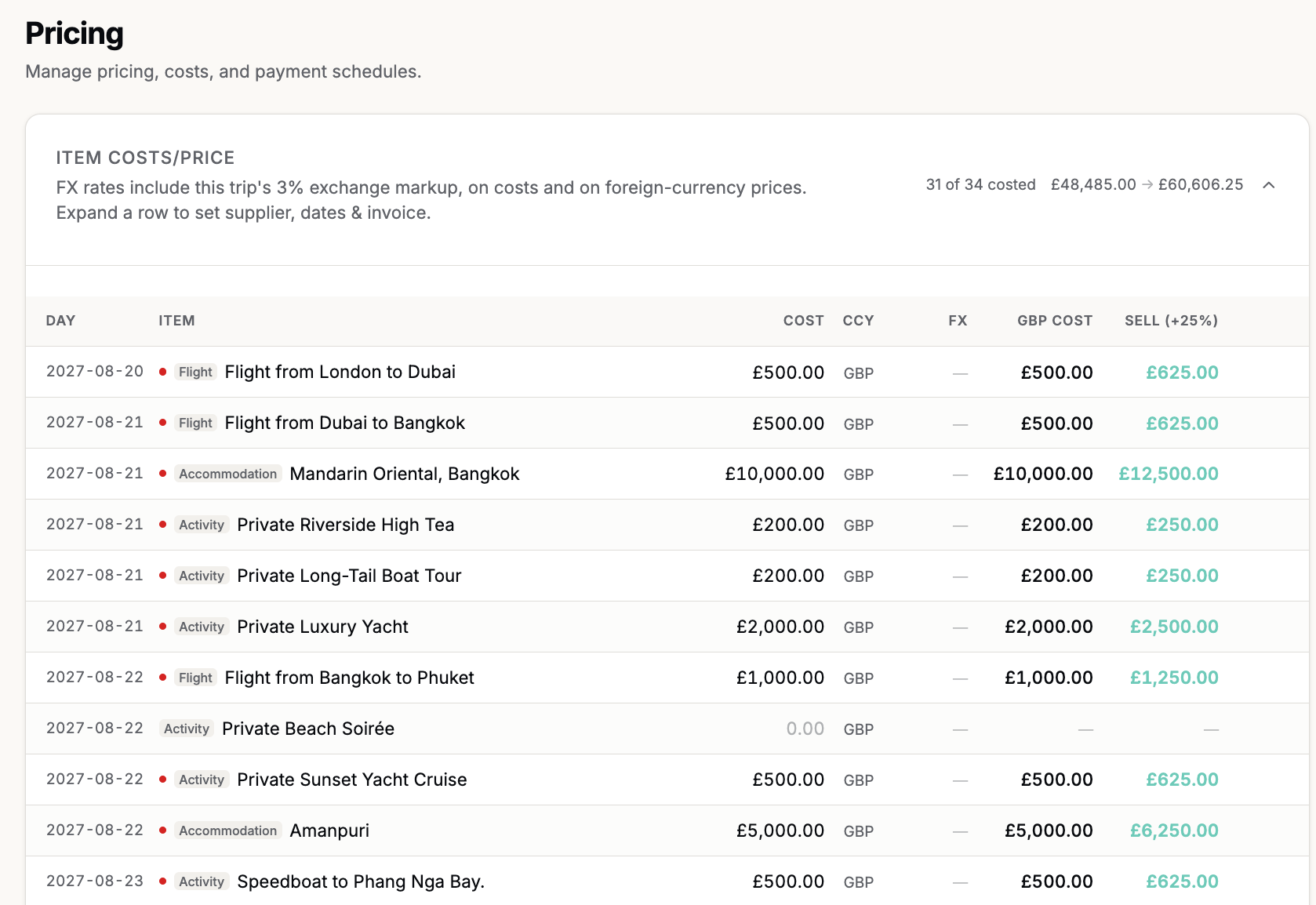Click the £2,500.00 sell price for Luxury Yacht
This screenshot has width=1316, height=905.
coord(1174,627)
